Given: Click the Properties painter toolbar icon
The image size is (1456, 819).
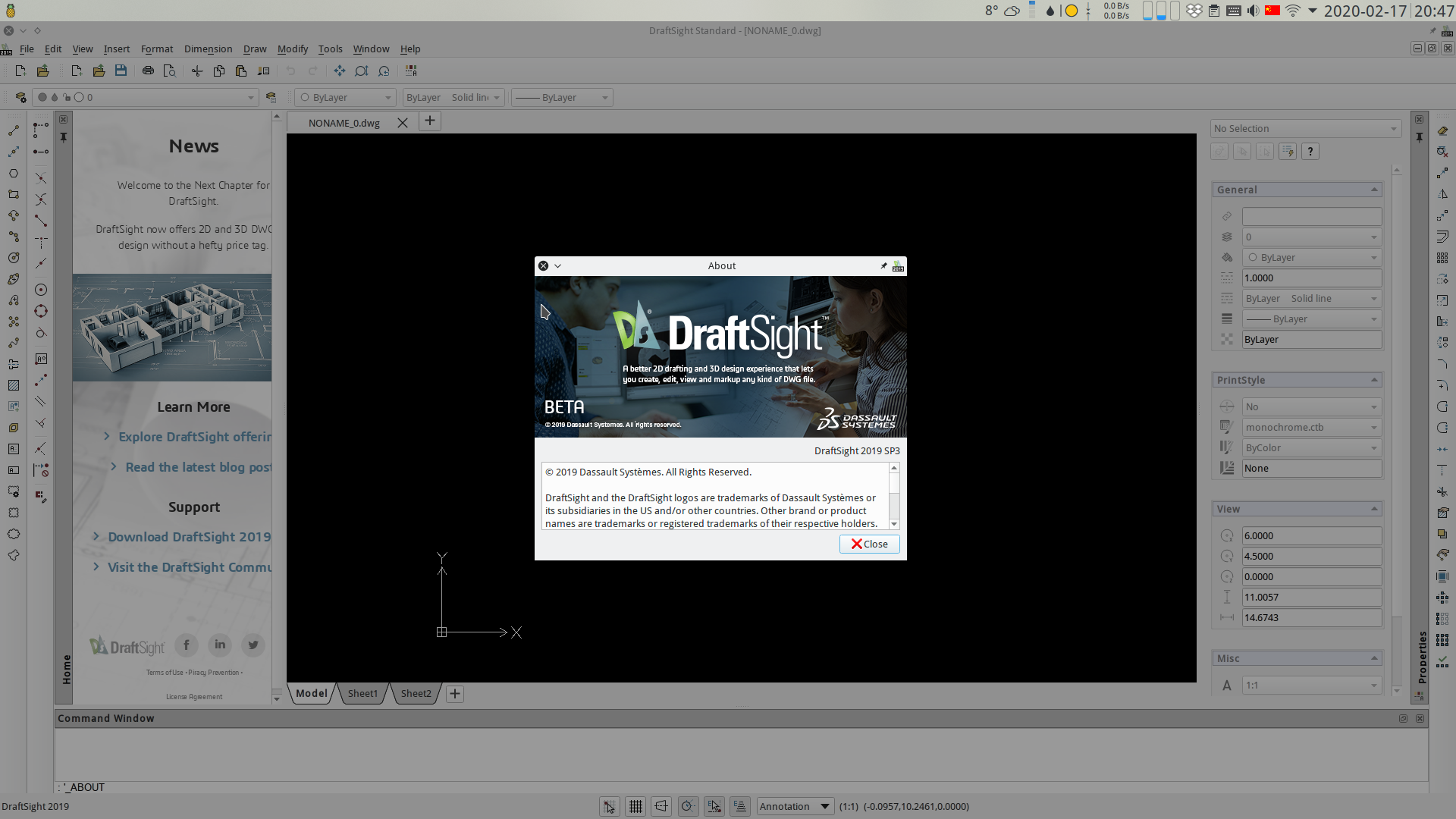Looking at the screenshot, I should tap(264, 71).
